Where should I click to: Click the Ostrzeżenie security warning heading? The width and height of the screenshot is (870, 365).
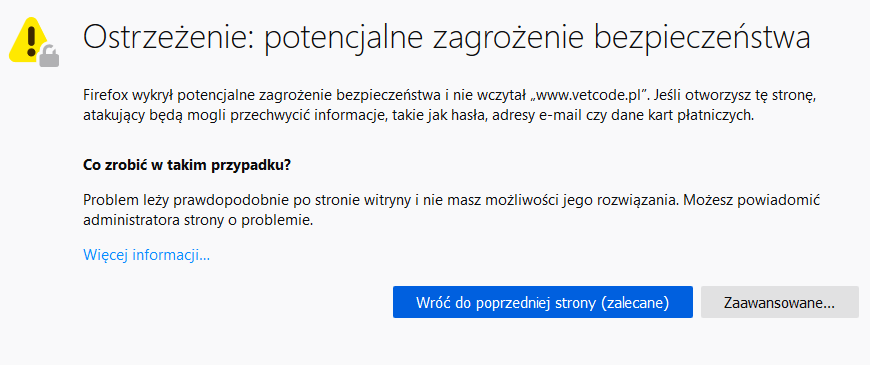447,39
